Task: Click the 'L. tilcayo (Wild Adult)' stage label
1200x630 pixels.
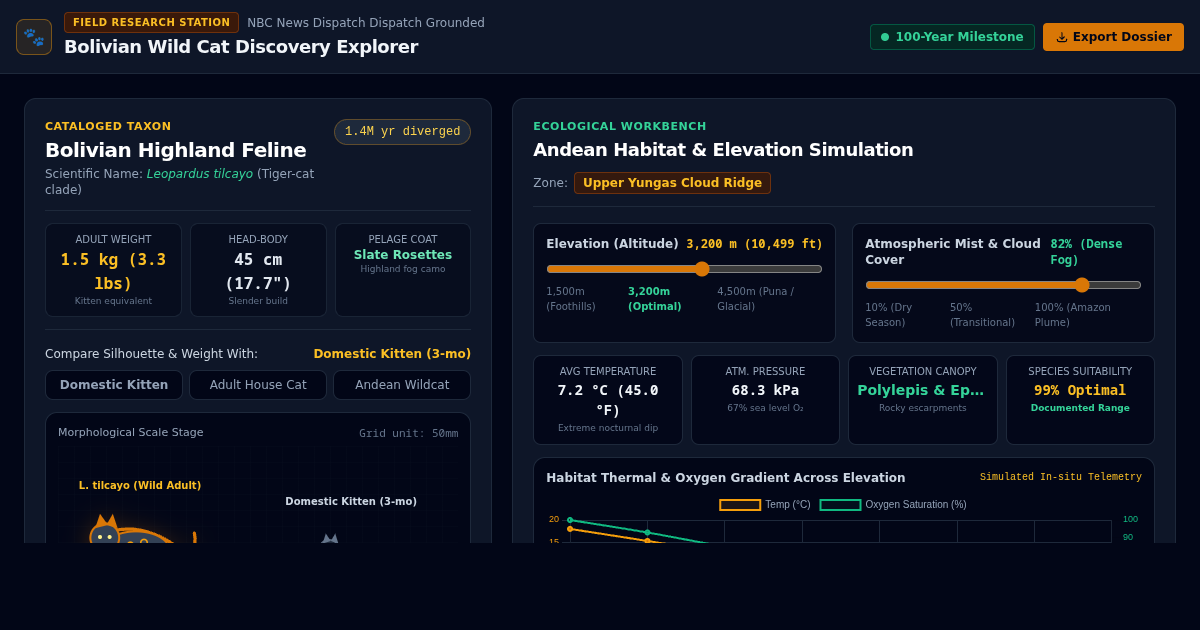Action: point(140,485)
